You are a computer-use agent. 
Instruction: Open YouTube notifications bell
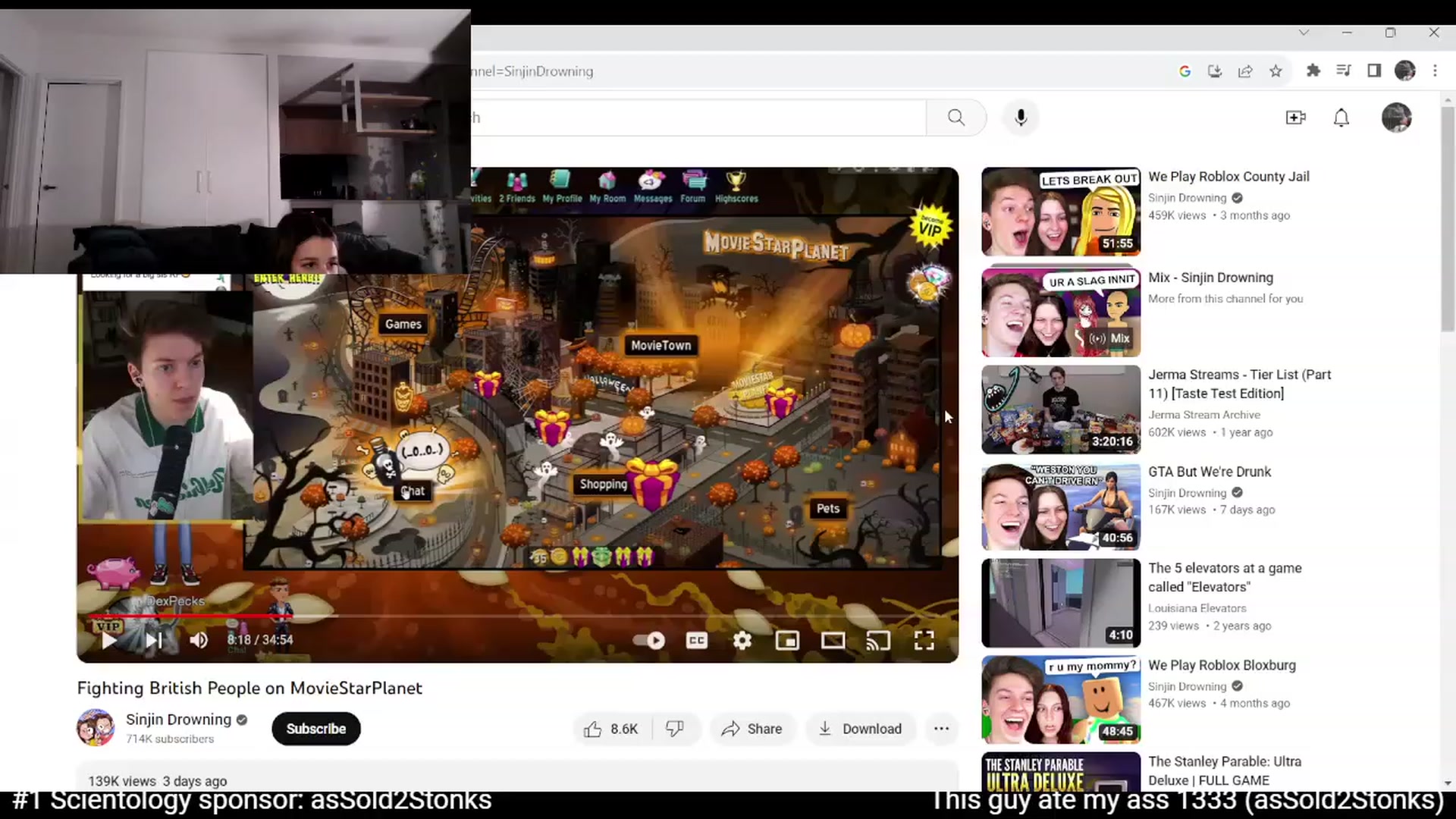(x=1341, y=118)
